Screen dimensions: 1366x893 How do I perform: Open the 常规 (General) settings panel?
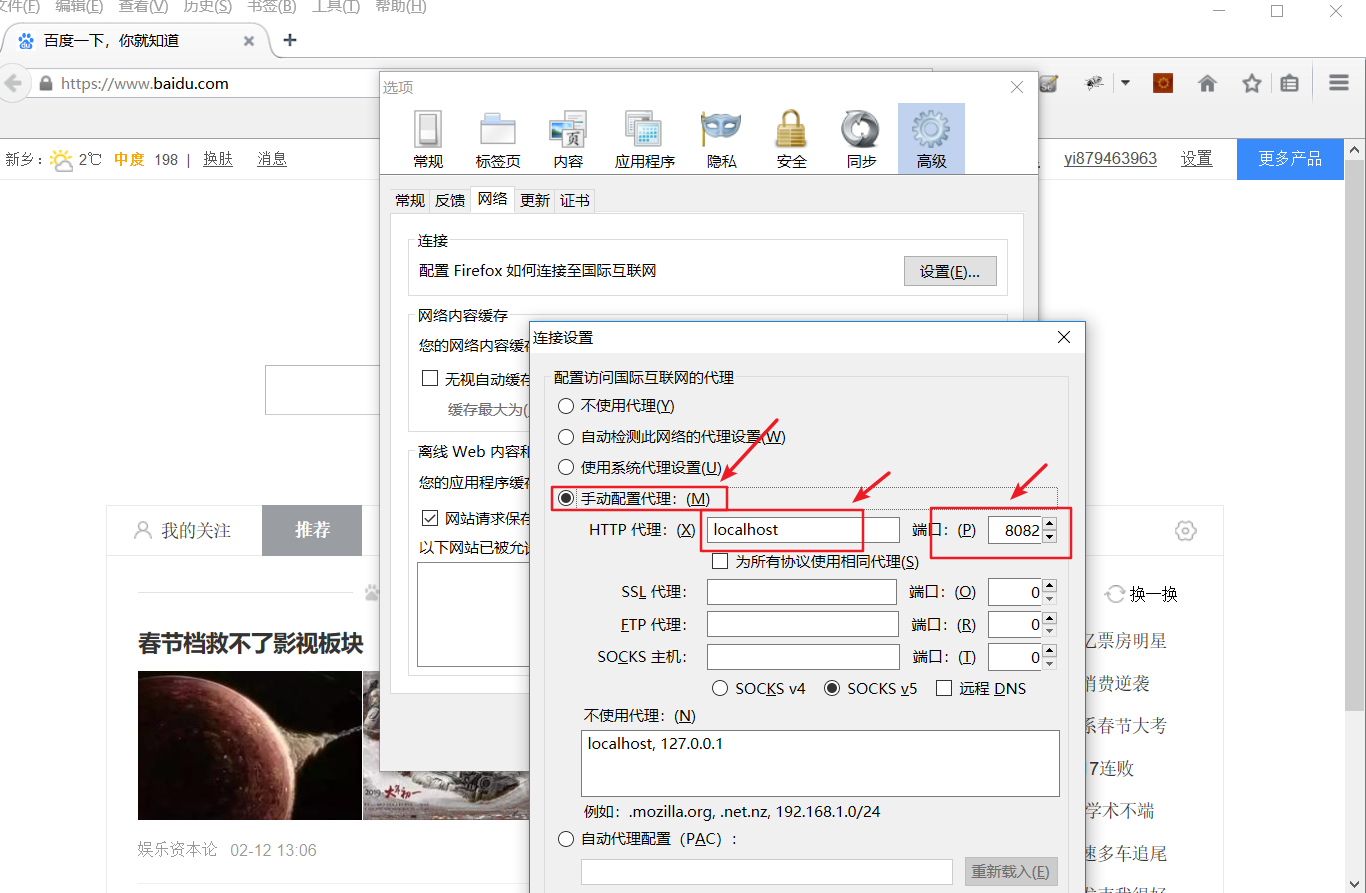coord(428,138)
